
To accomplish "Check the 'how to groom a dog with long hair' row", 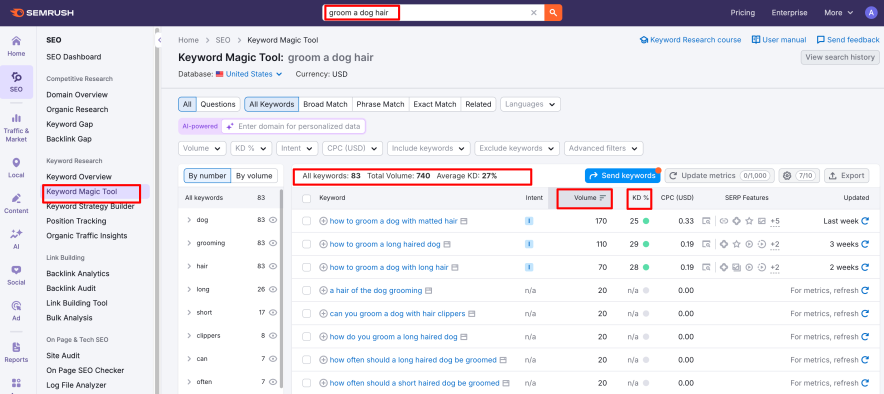I will 307,267.
